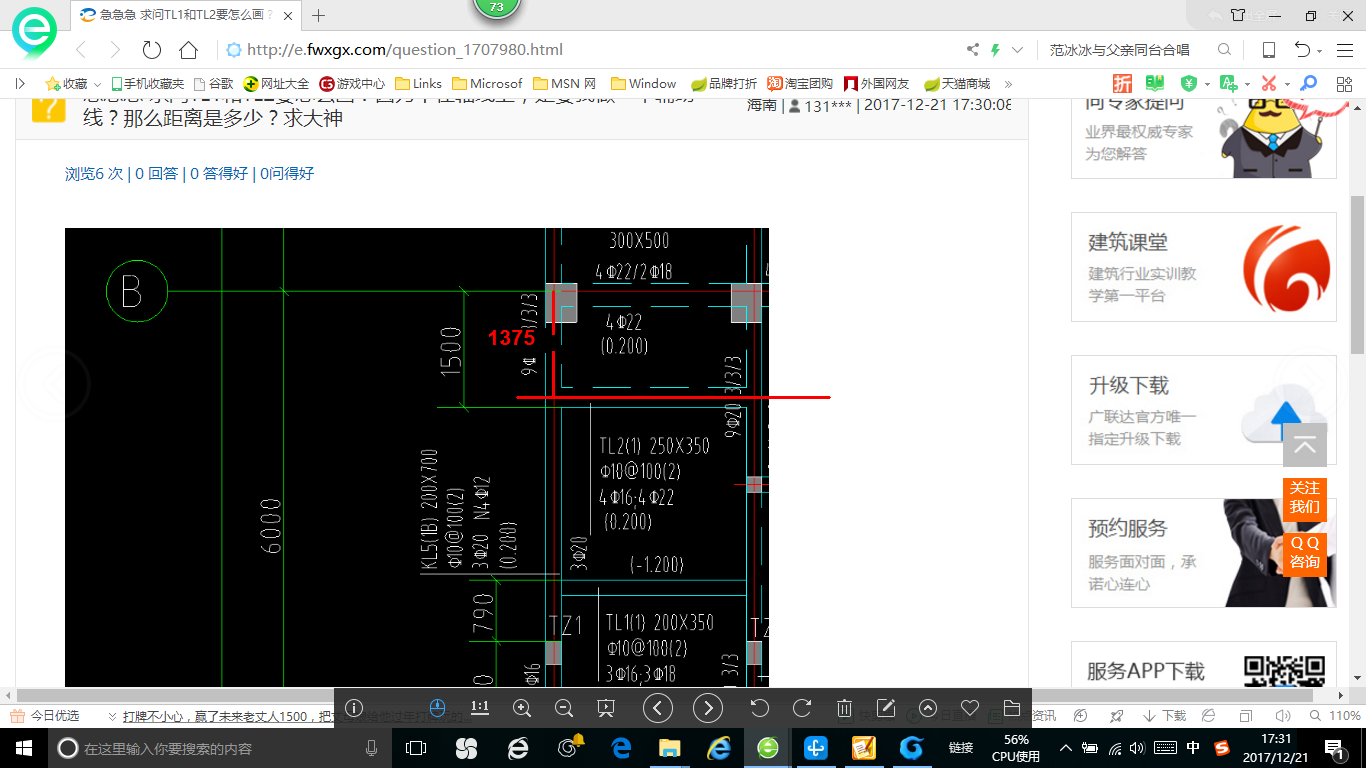Toggle mouse-wheel zoom mode in viewer toolbar
Viewport: 1366px width, 768px height.
tap(437, 708)
